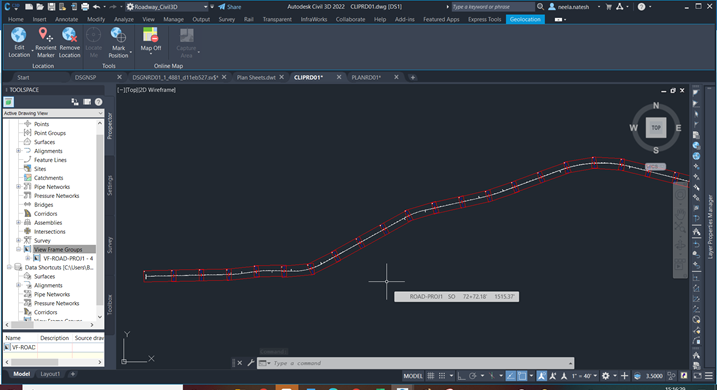Open the Analyze ribbon tab
Viewport: 717px width, 390px height.
pyautogui.click(x=123, y=19)
